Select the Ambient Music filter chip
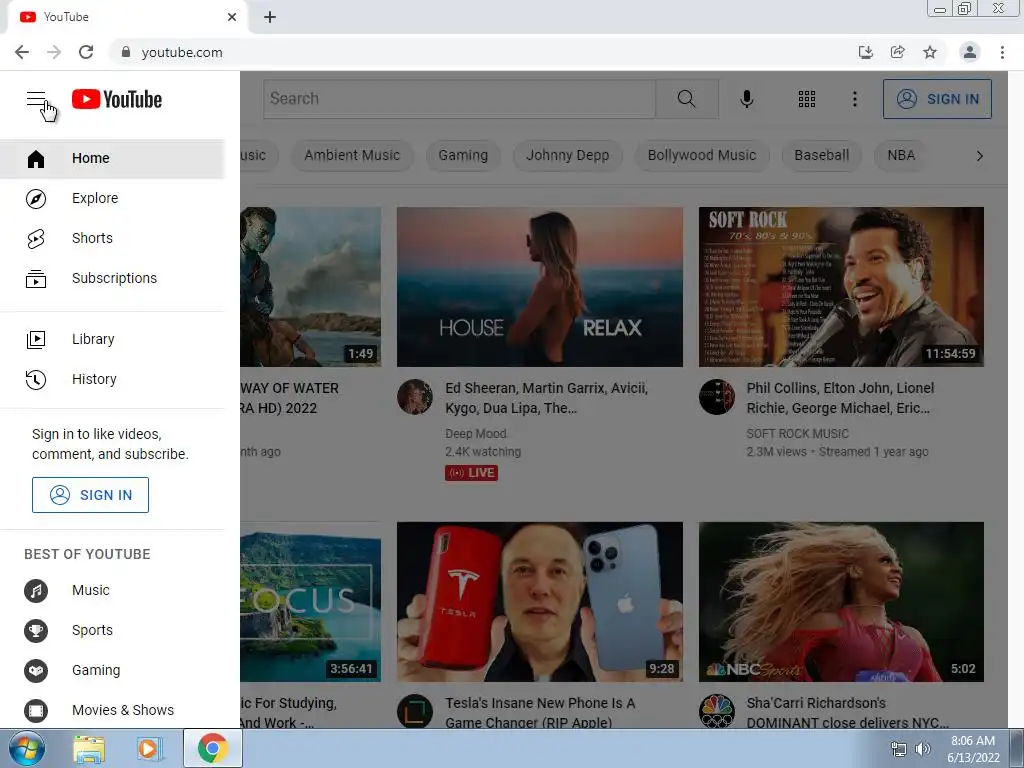The height and width of the screenshot is (768, 1024). coord(352,155)
